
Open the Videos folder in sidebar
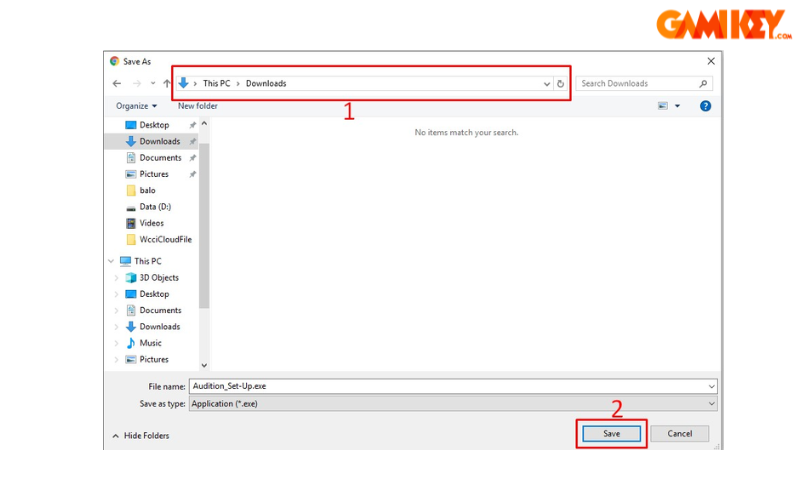pos(151,223)
